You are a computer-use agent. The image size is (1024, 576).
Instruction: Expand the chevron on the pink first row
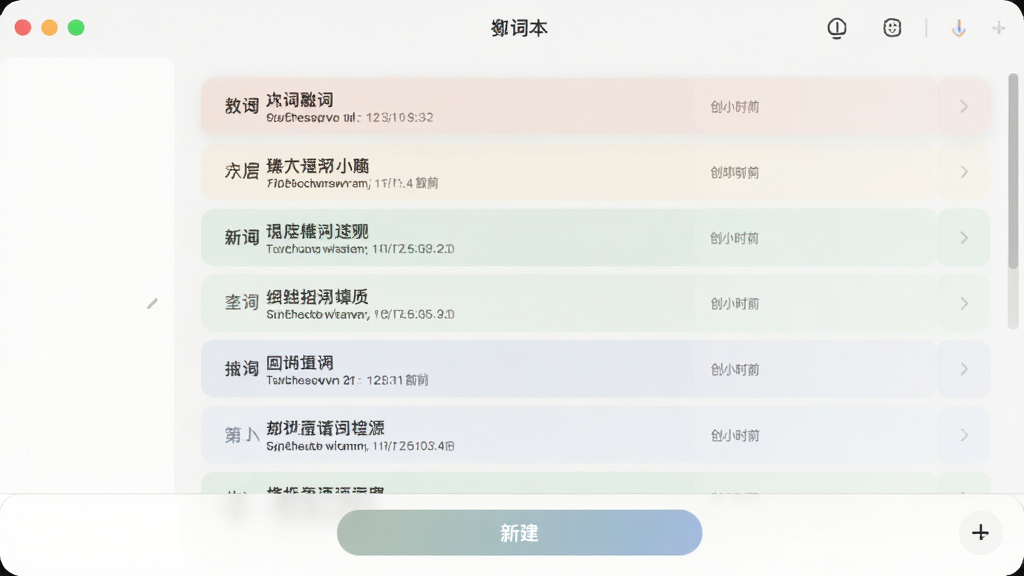point(964,106)
